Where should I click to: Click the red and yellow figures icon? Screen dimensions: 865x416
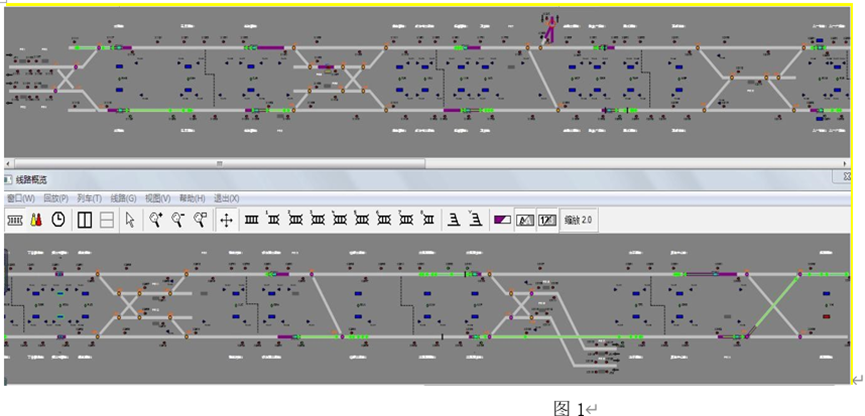pyautogui.click(x=37, y=220)
